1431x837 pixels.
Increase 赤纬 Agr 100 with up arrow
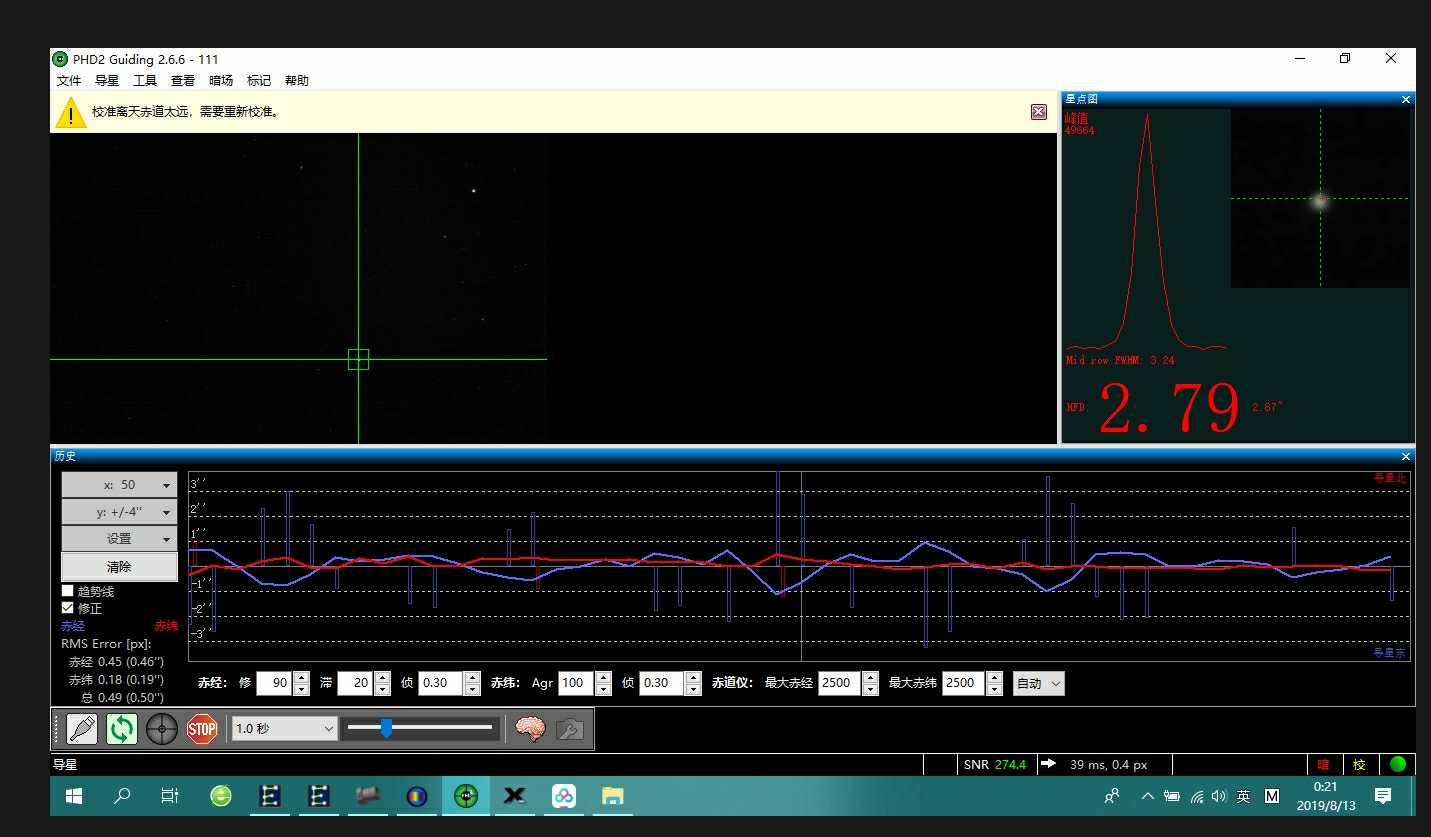click(x=603, y=677)
